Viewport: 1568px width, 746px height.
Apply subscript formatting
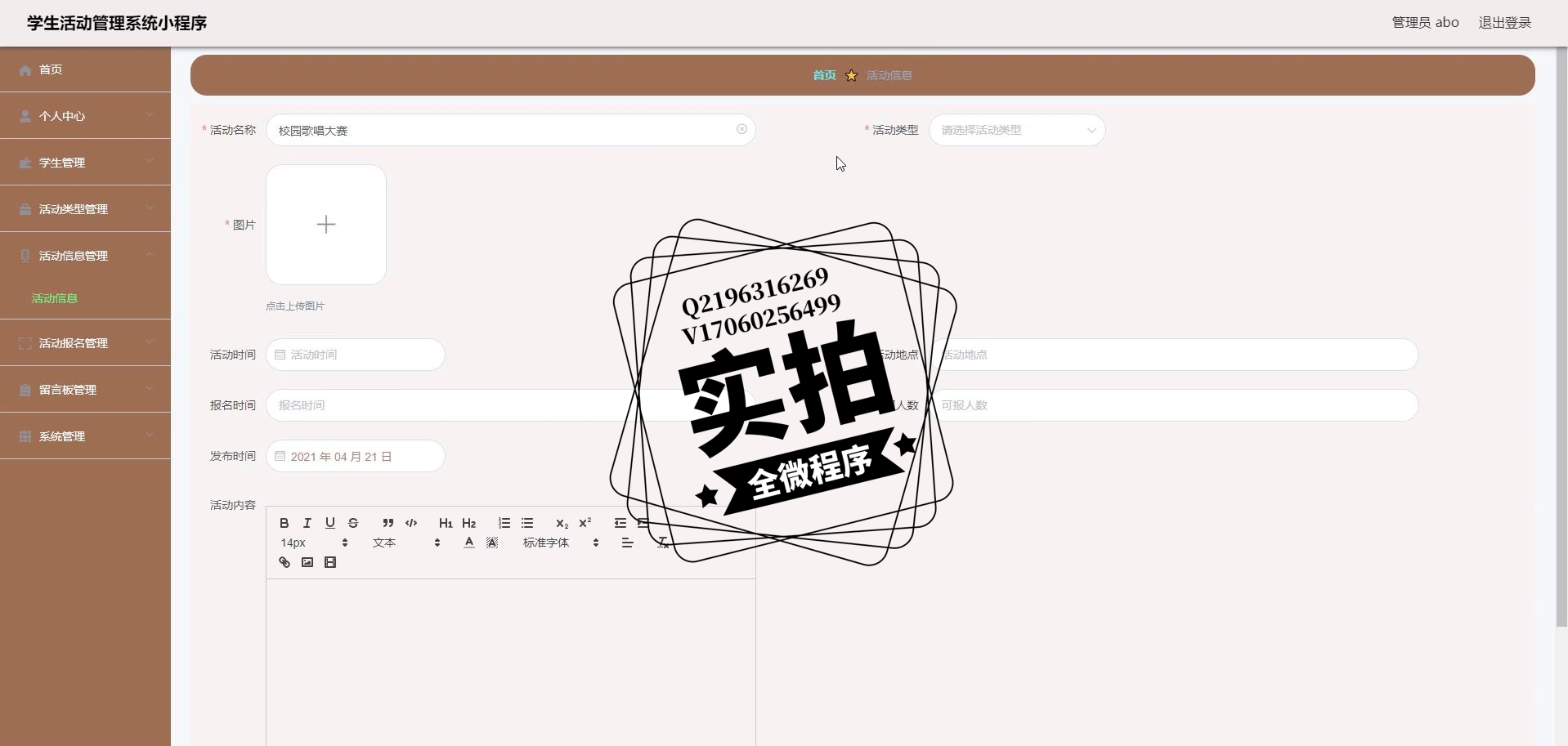click(x=562, y=523)
